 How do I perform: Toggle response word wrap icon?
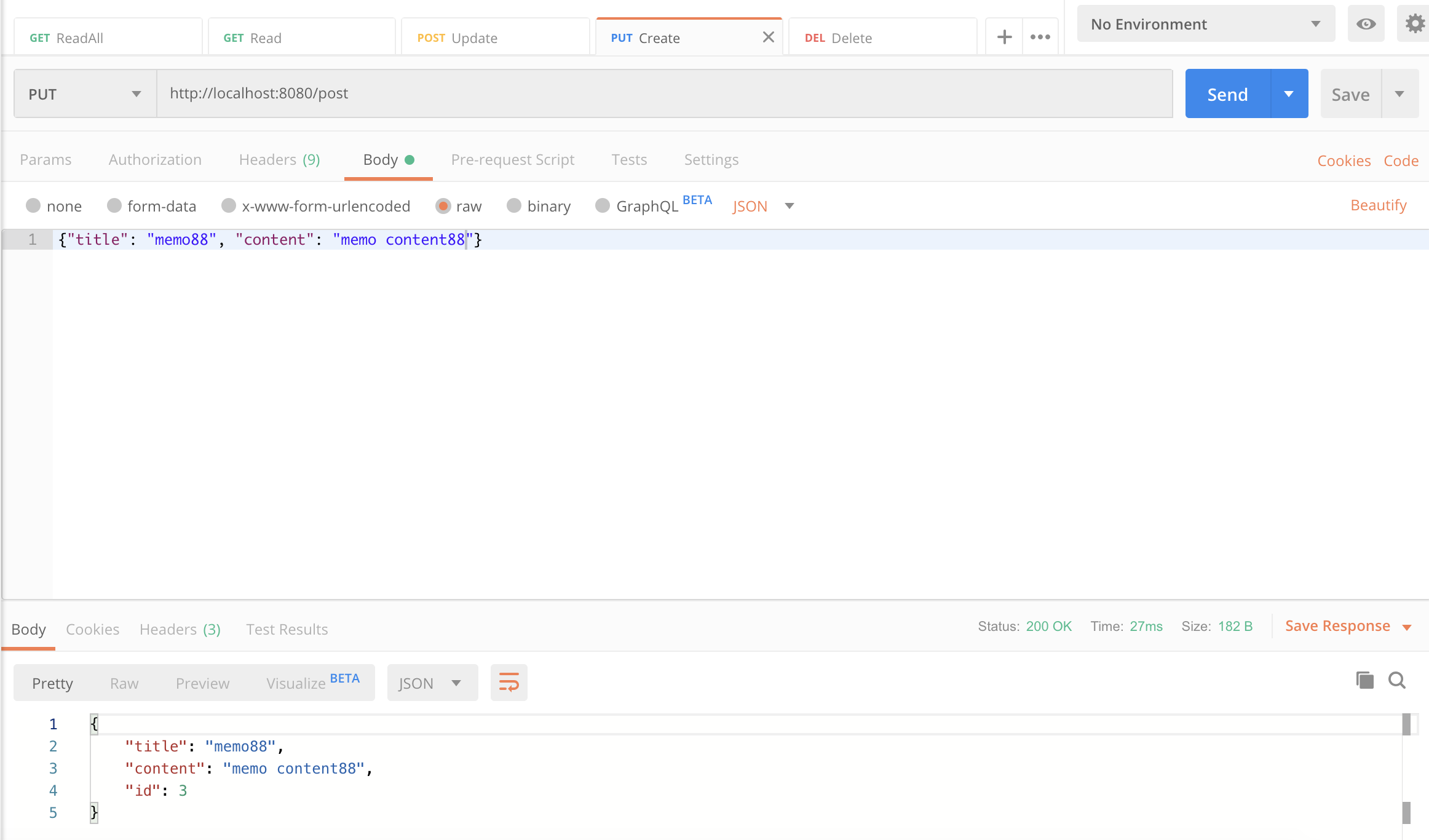pos(509,683)
